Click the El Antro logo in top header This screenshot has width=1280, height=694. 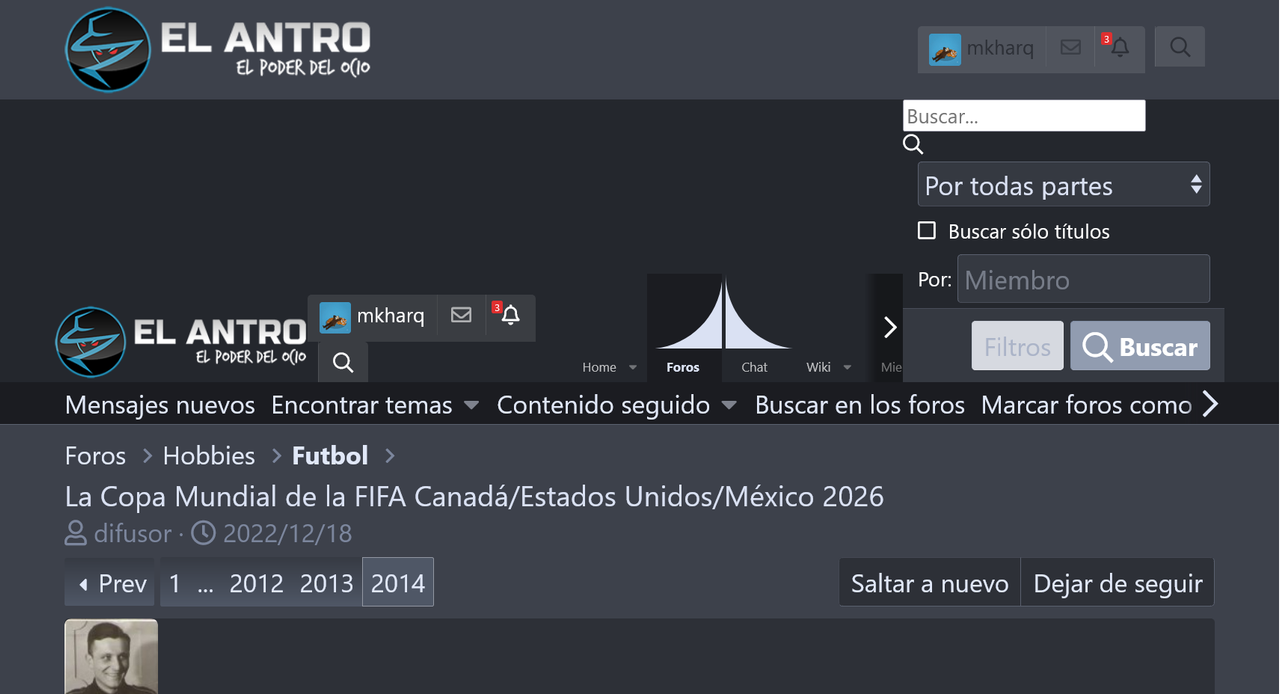(x=218, y=50)
